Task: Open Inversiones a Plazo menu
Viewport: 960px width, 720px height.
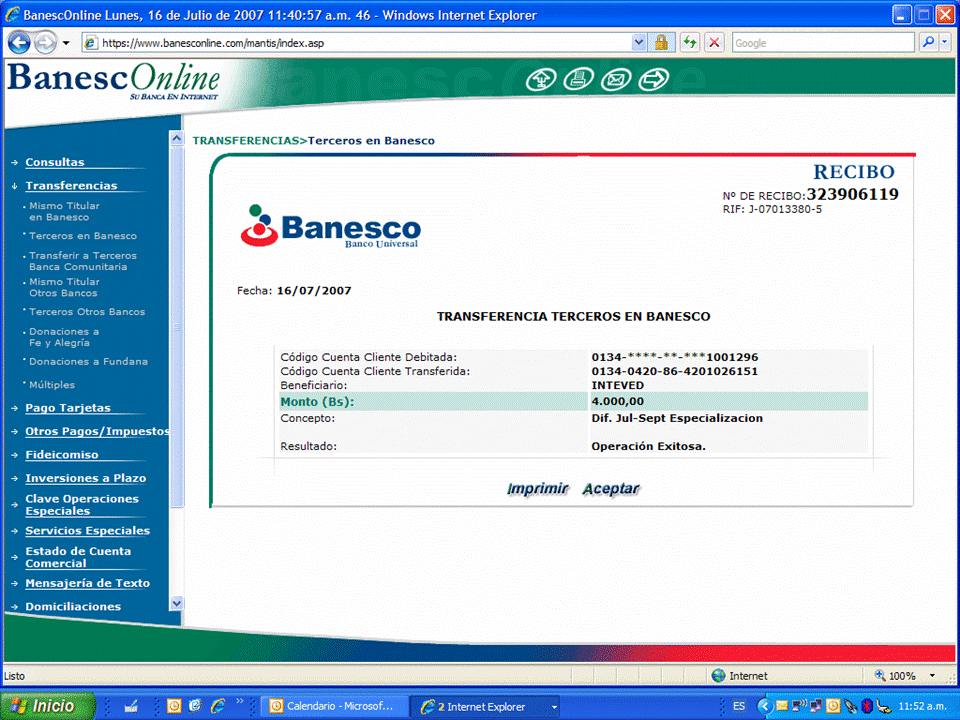Action: coord(86,478)
